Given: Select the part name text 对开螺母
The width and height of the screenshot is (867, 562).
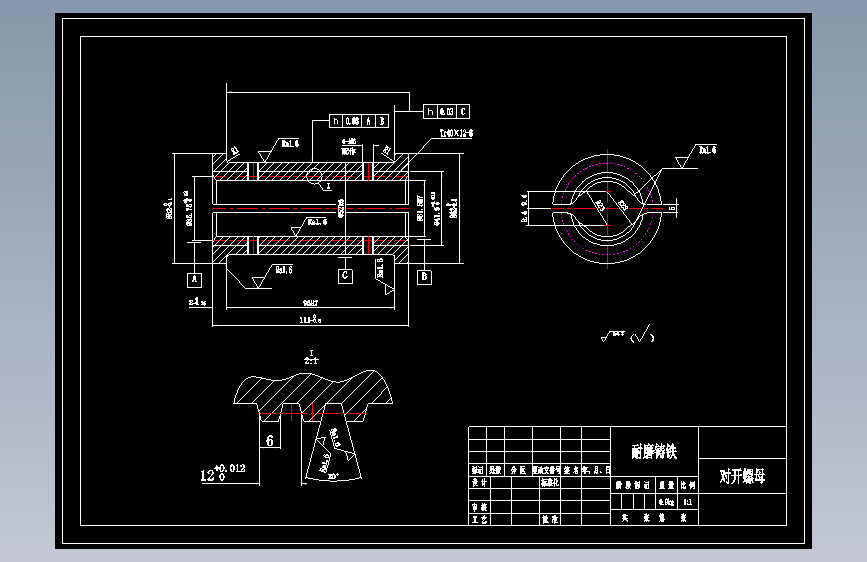Looking at the screenshot, I should click(x=742, y=476).
